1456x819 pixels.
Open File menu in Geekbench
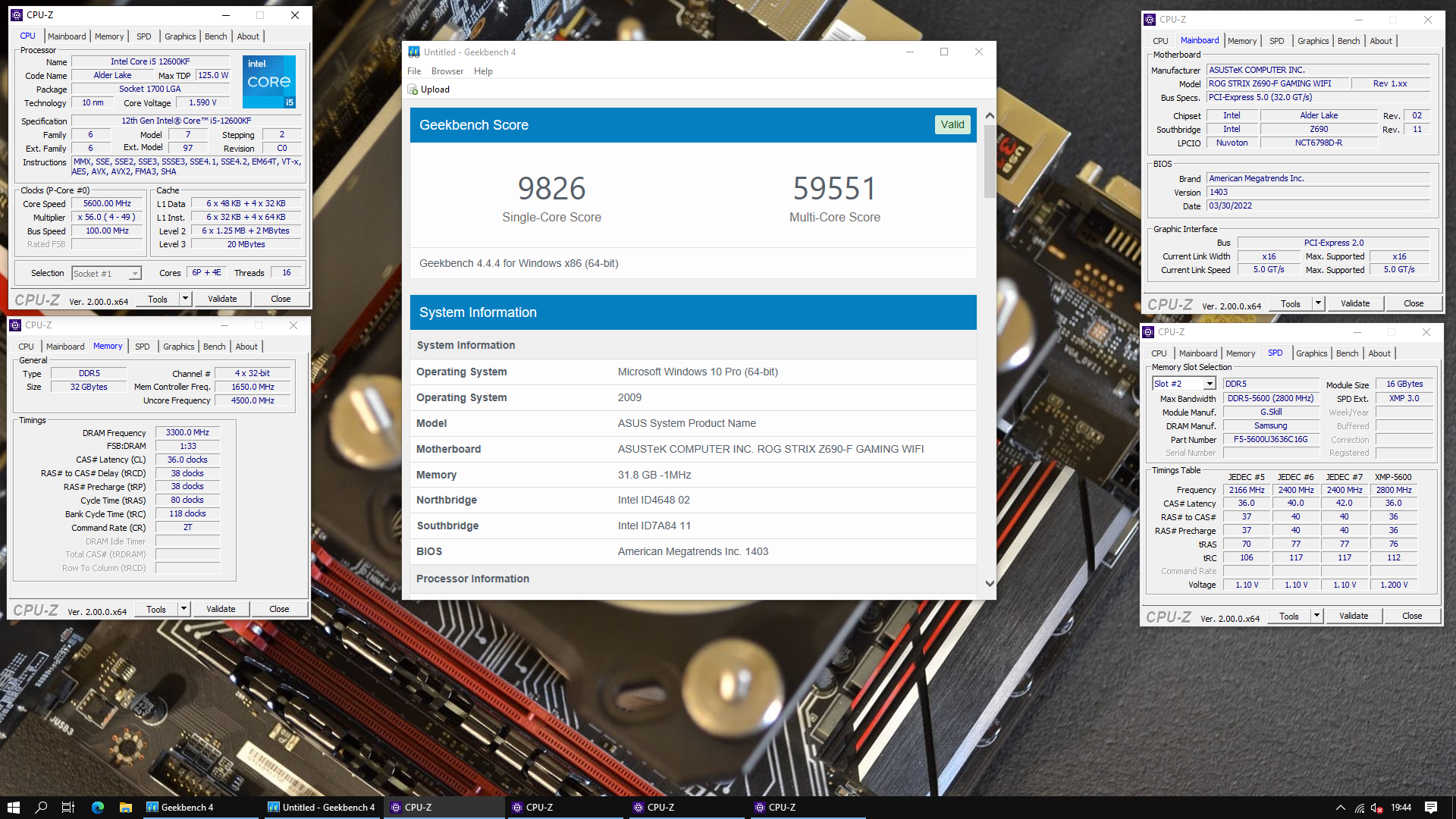coord(414,71)
